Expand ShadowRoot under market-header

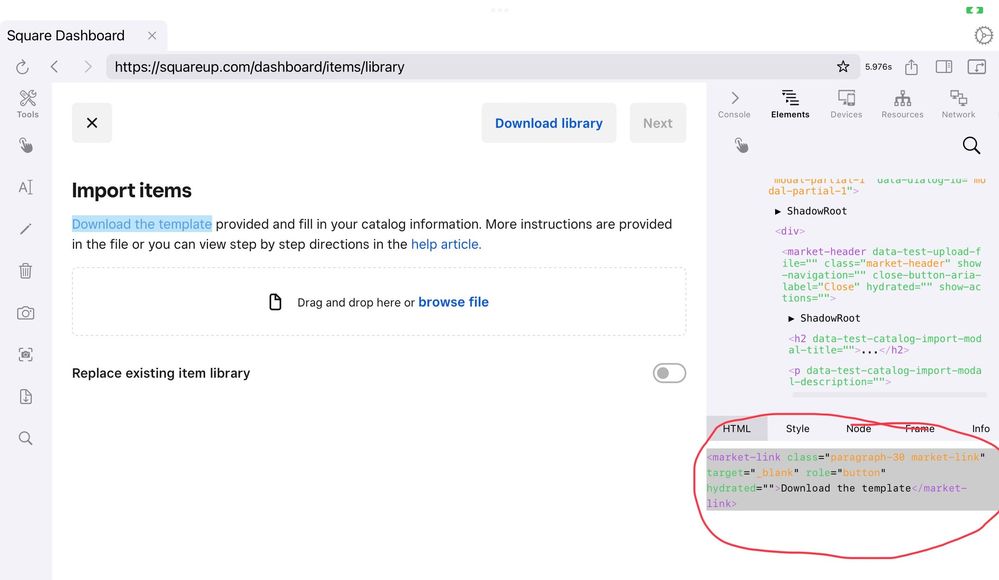(793, 318)
